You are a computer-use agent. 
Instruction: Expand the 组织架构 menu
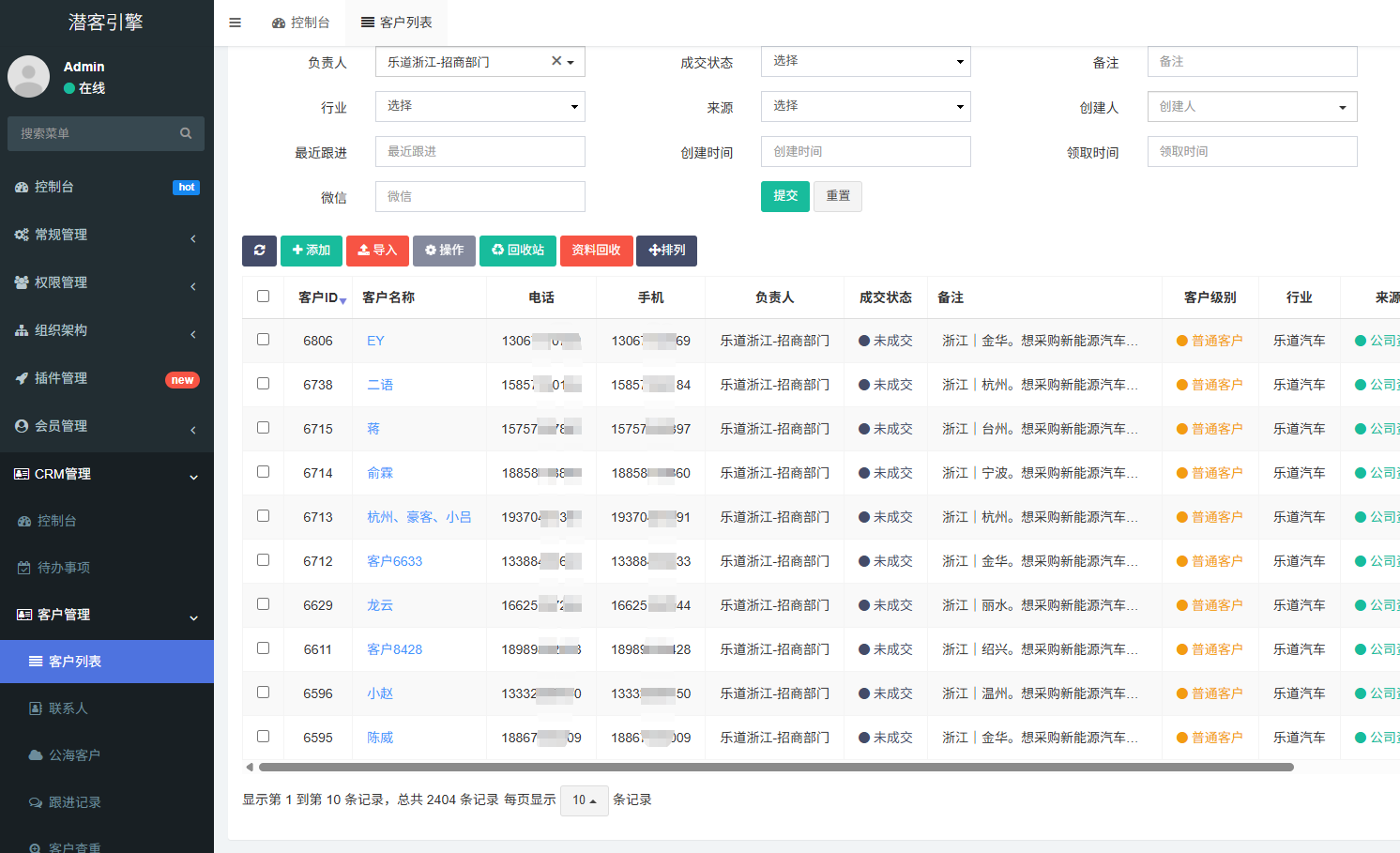pos(107,330)
